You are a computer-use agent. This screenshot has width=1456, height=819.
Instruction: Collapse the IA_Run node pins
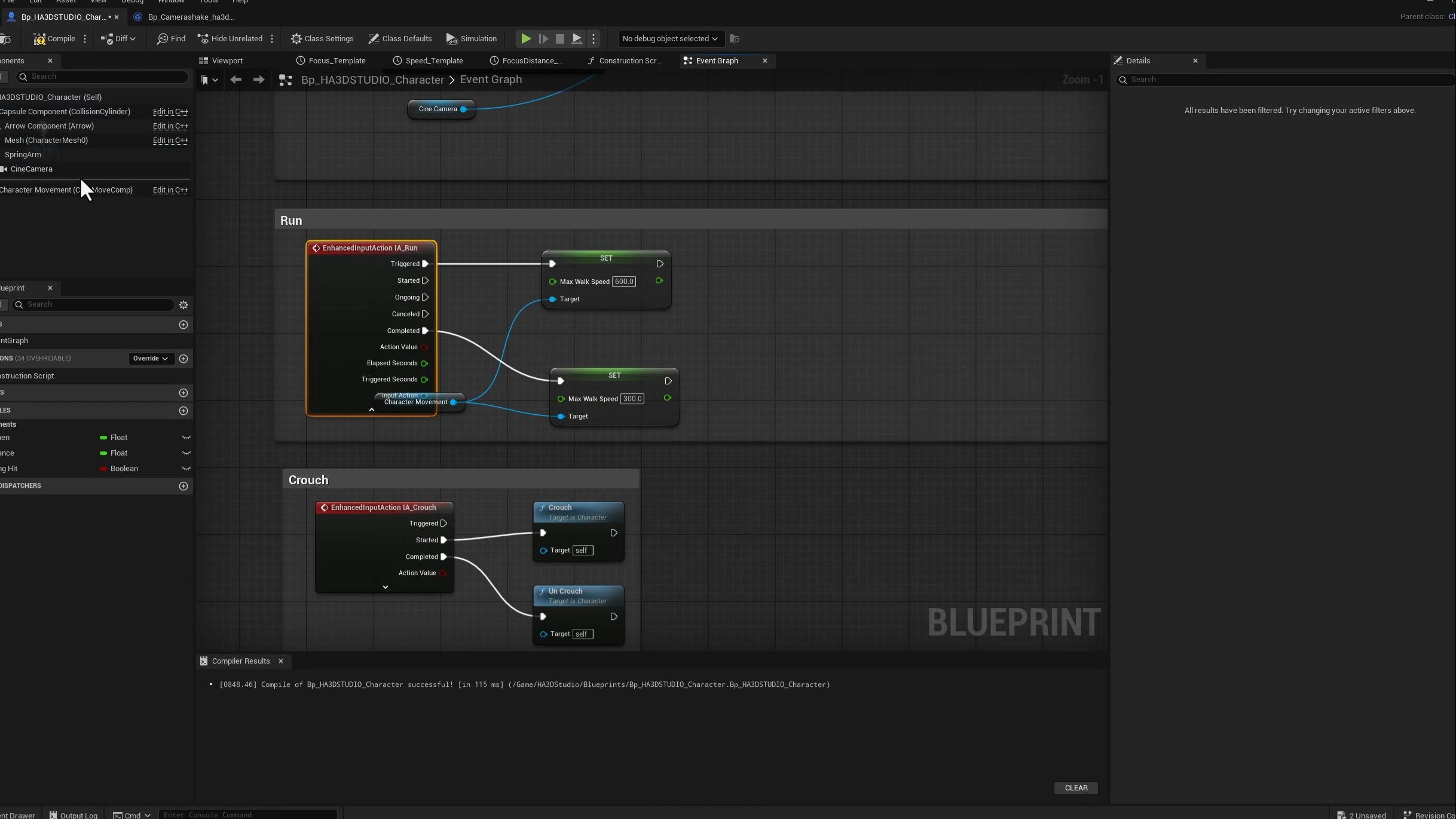371,410
